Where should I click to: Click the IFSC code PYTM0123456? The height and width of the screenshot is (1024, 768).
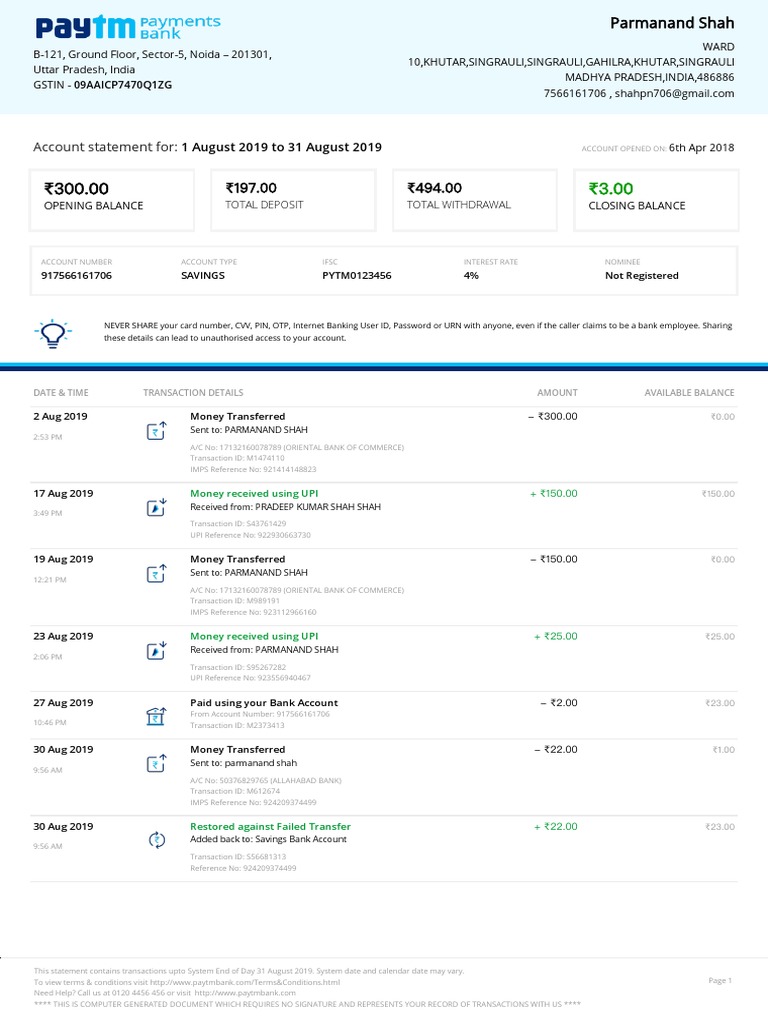coord(356,276)
